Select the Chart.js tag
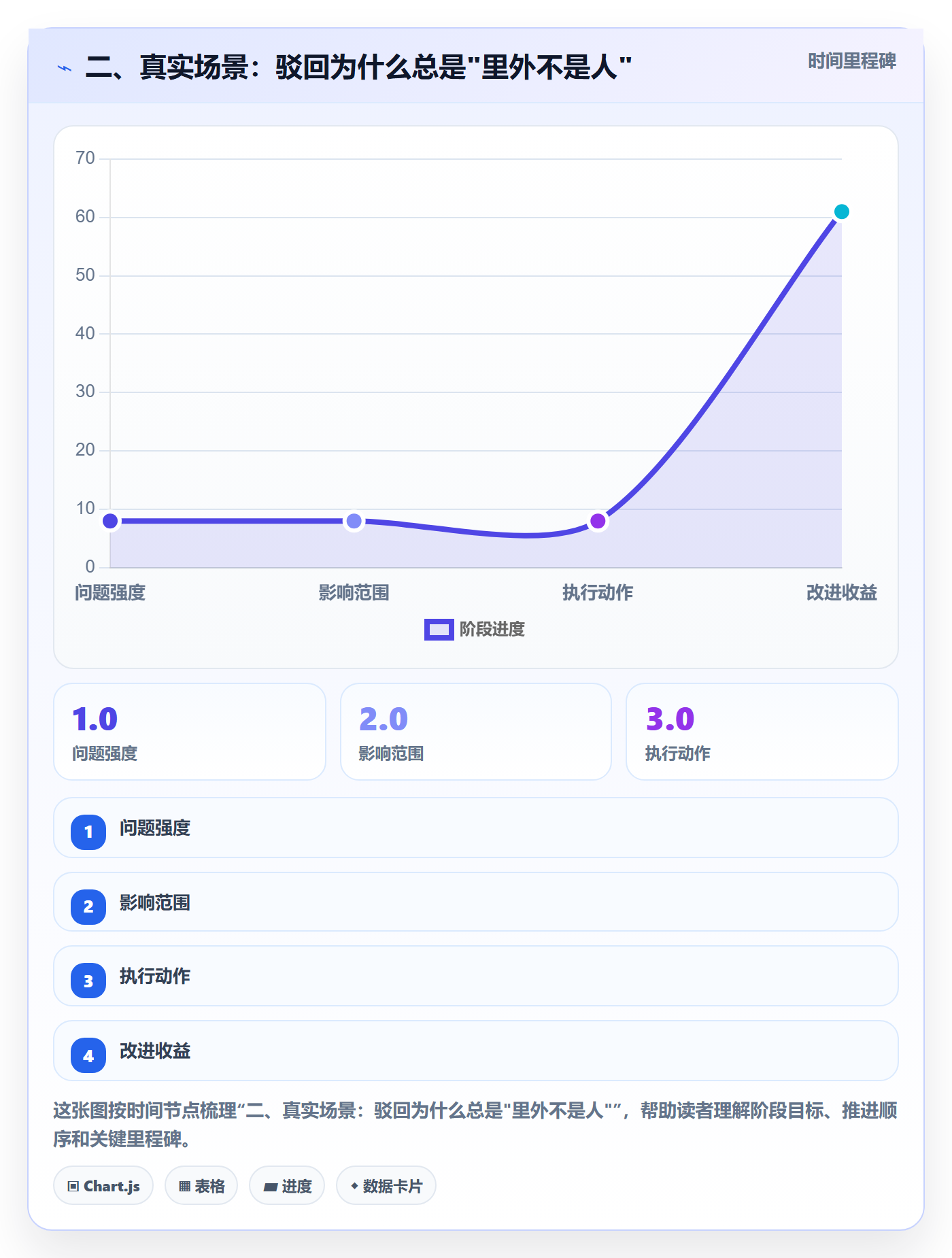 [x=103, y=1185]
